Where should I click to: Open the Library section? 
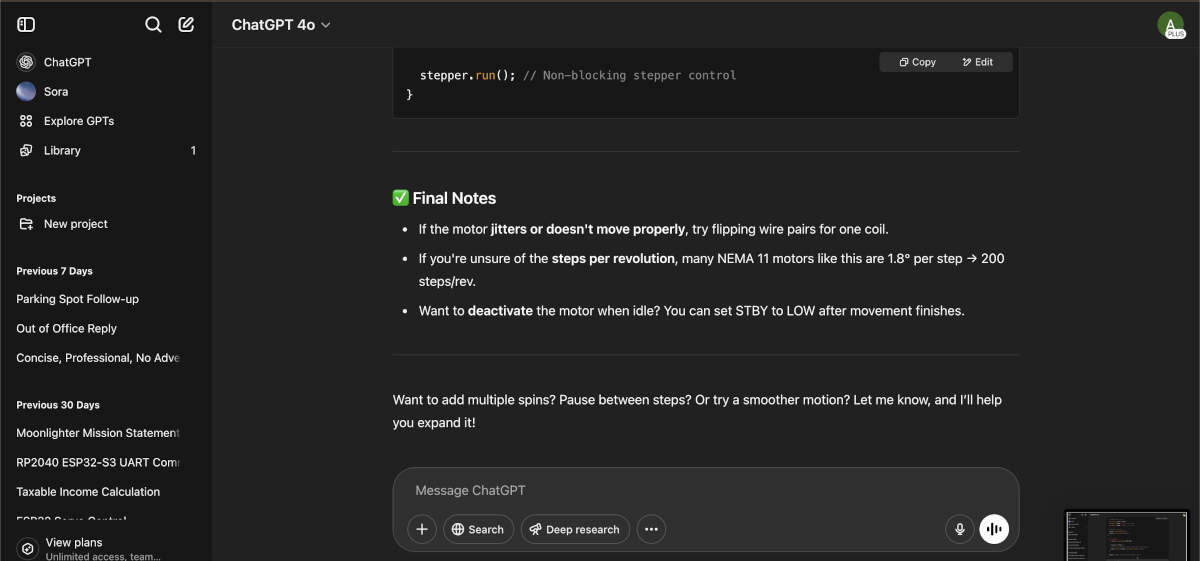click(106, 150)
